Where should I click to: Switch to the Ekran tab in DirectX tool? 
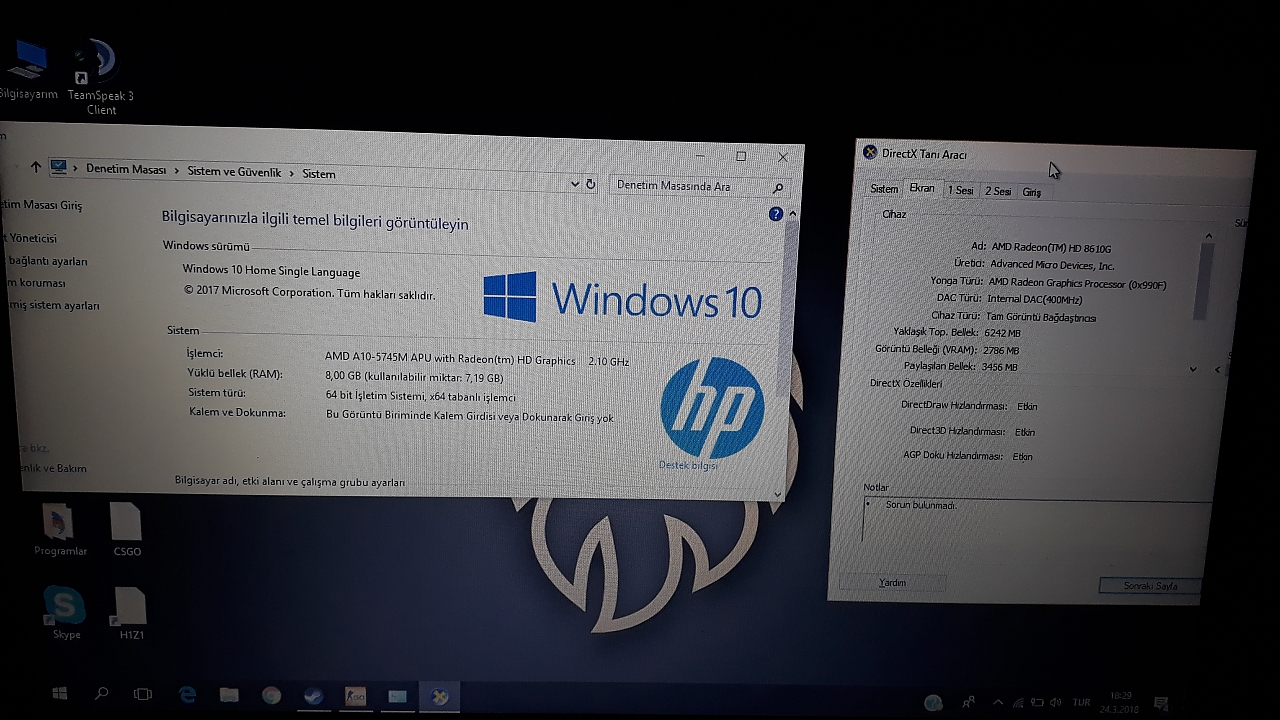922,188
